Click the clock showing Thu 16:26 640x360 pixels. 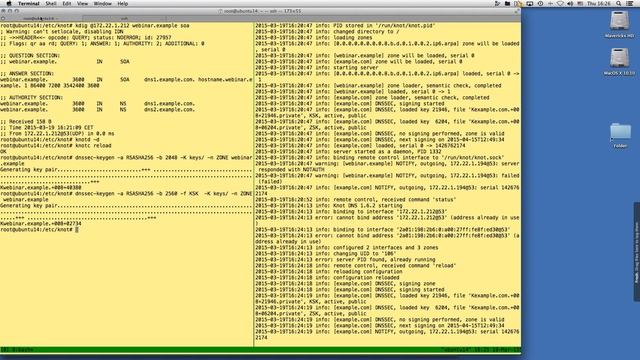[x=599, y=3]
